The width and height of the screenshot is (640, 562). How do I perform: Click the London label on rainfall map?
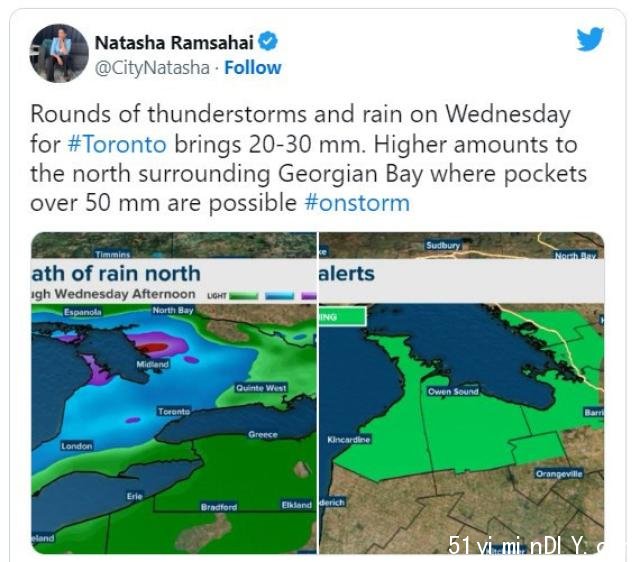[77, 446]
